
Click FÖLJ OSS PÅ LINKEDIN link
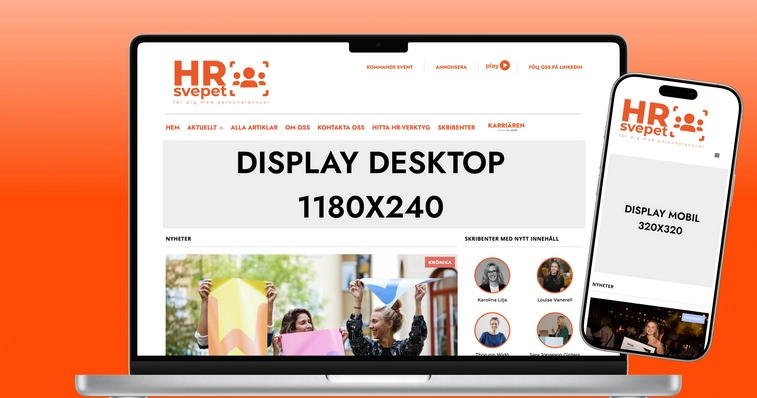tap(555, 67)
